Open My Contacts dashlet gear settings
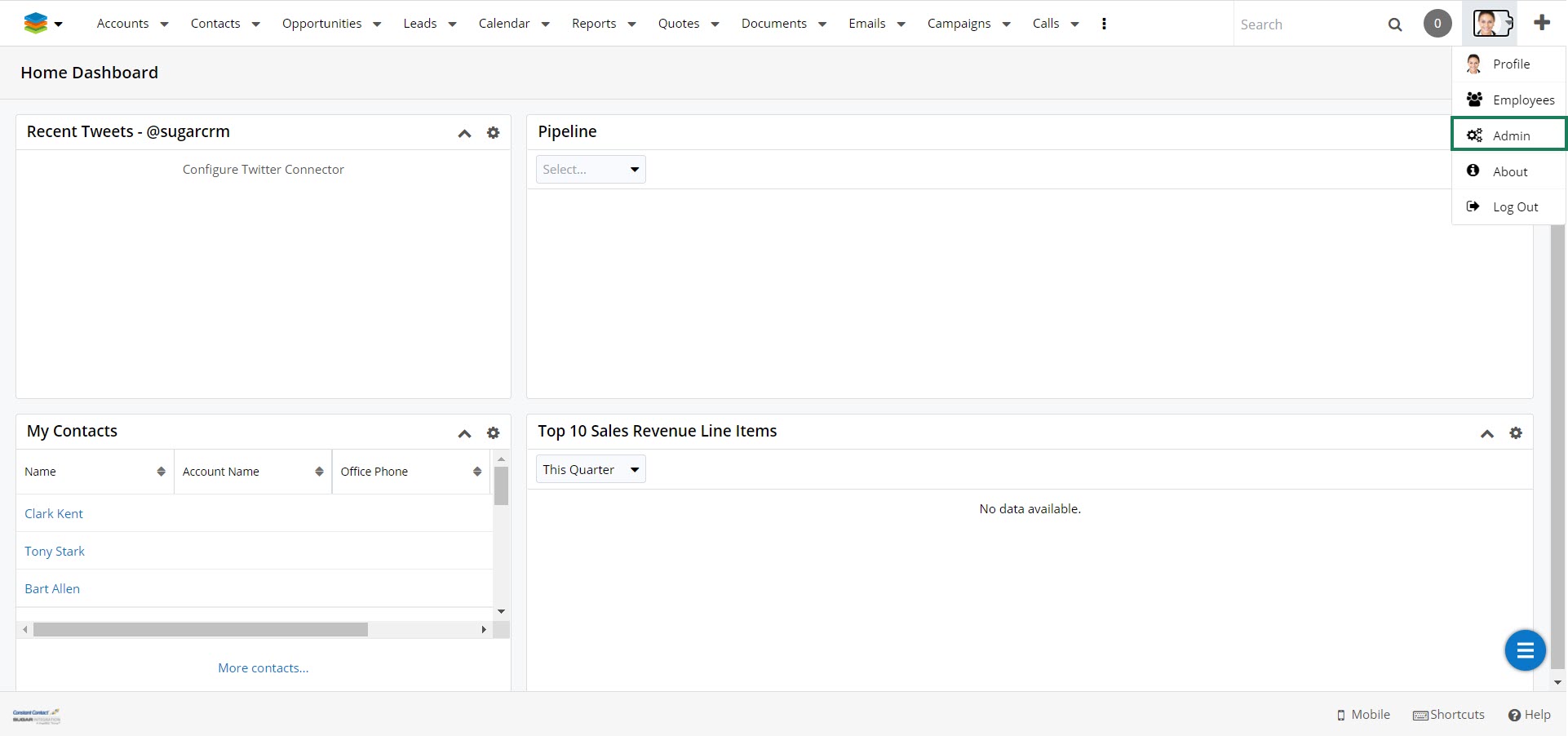The height and width of the screenshot is (736, 1568). pyautogui.click(x=493, y=433)
